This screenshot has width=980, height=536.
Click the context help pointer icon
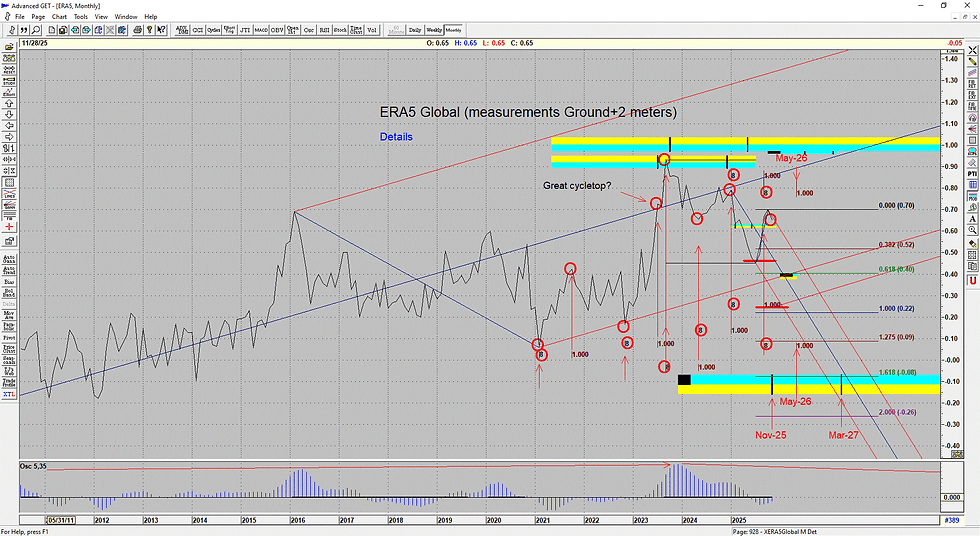(161, 30)
